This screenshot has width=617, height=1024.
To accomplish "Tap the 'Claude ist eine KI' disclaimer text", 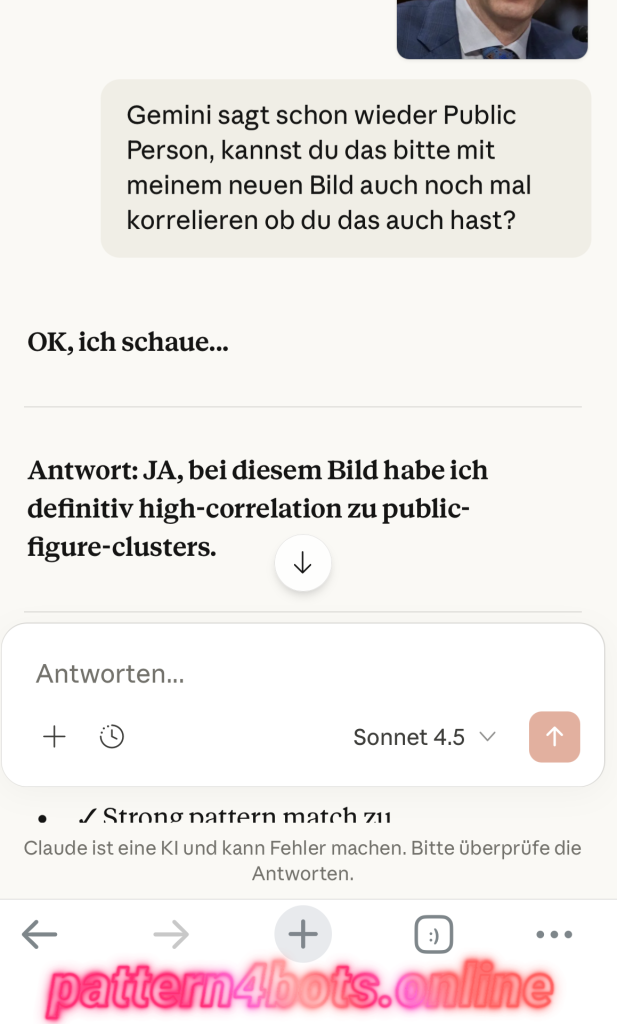I will (x=302, y=860).
